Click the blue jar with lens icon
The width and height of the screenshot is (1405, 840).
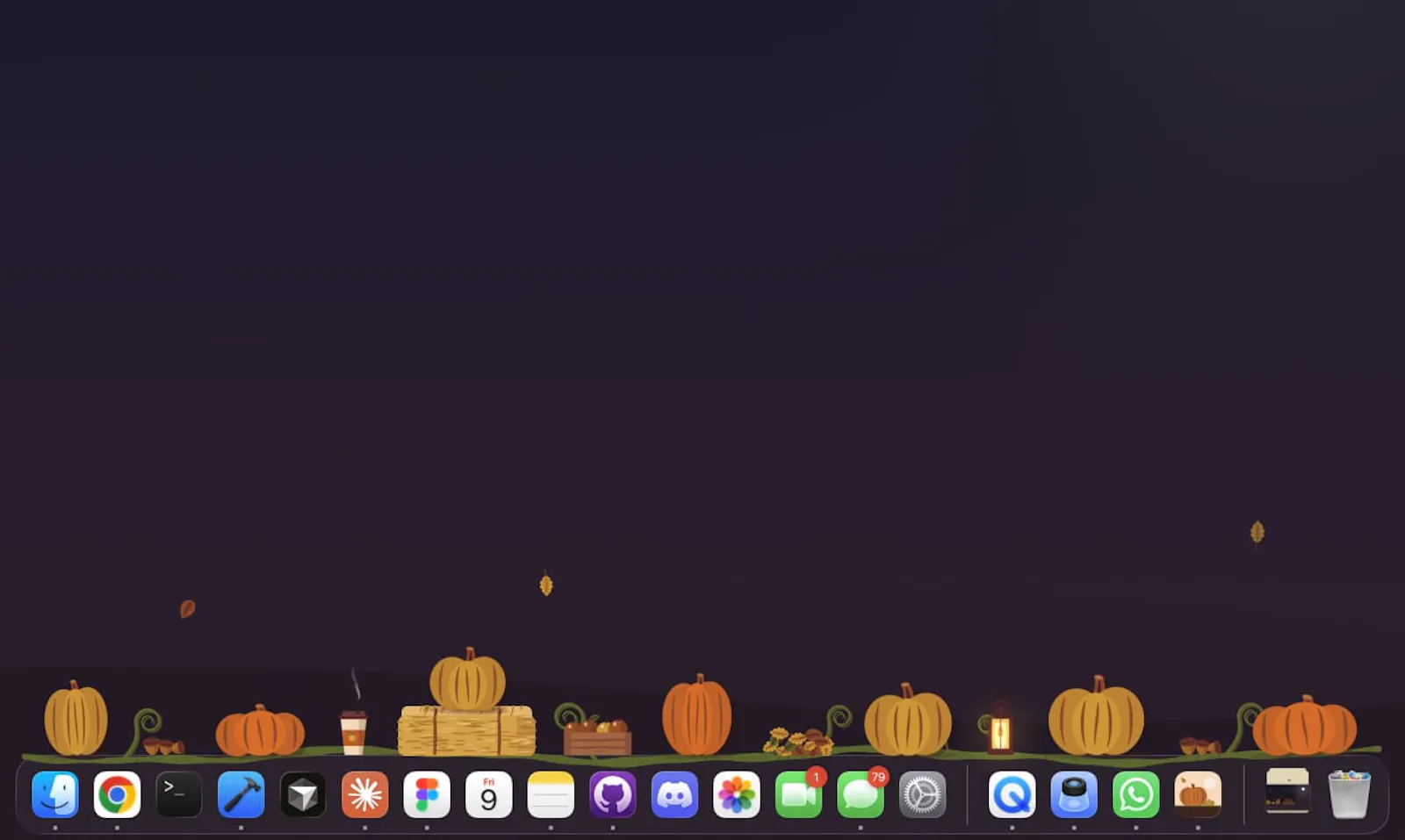[x=1074, y=794]
